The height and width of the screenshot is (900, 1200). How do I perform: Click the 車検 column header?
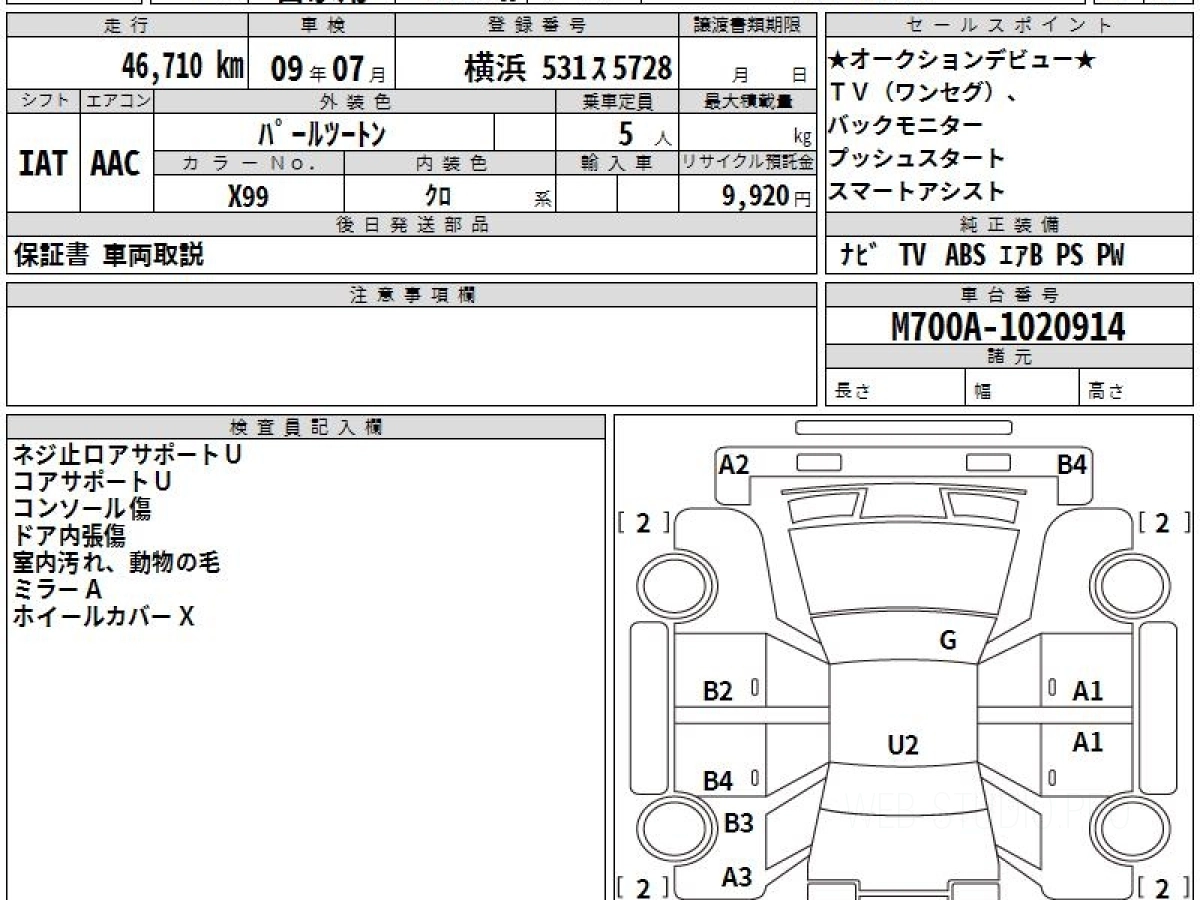[323, 26]
